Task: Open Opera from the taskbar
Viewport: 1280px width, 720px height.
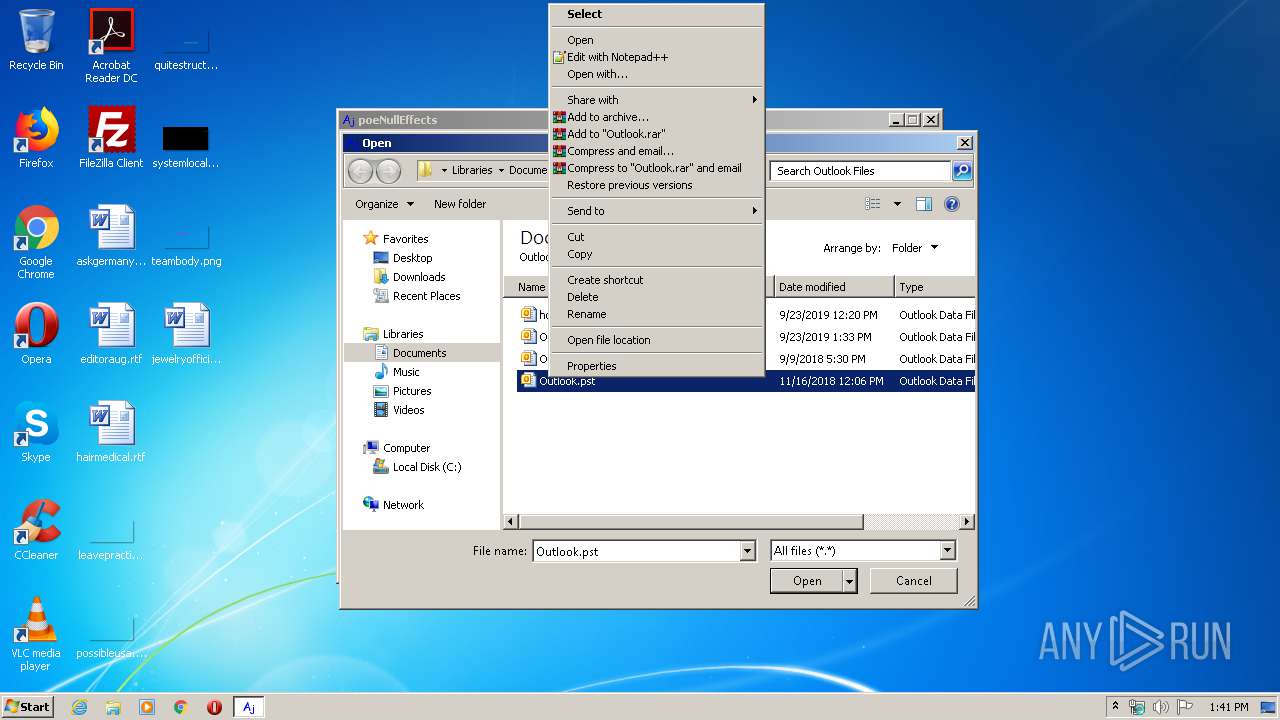Action: (214, 707)
